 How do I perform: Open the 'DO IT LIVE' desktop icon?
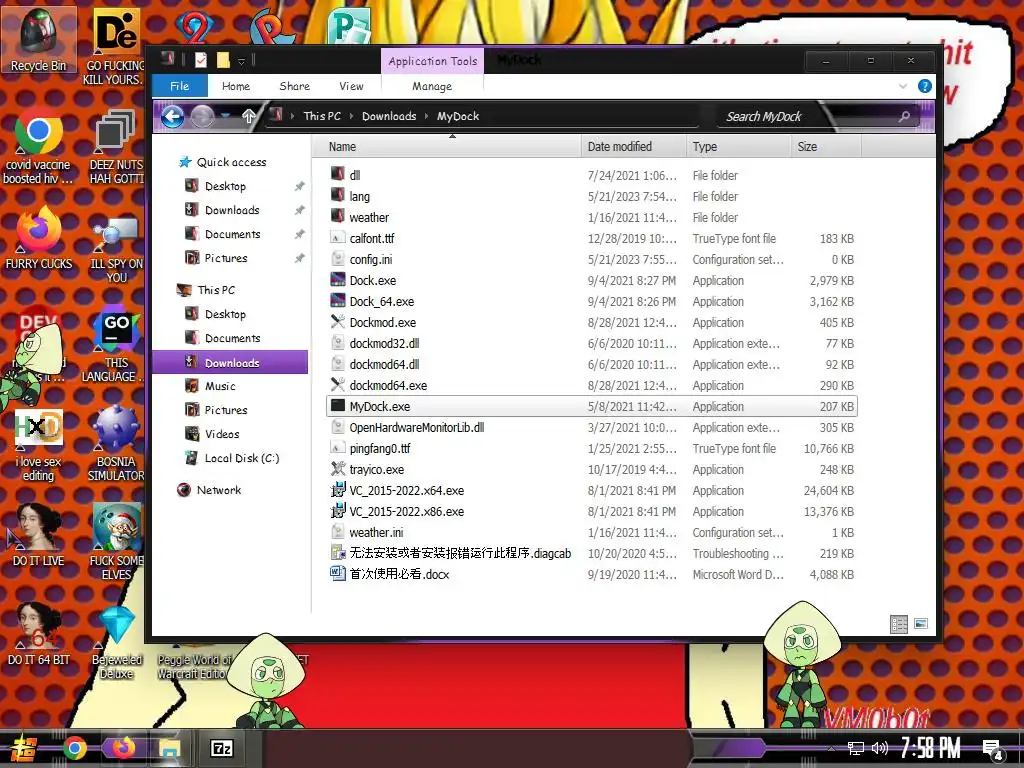click(x=39, y=534)
